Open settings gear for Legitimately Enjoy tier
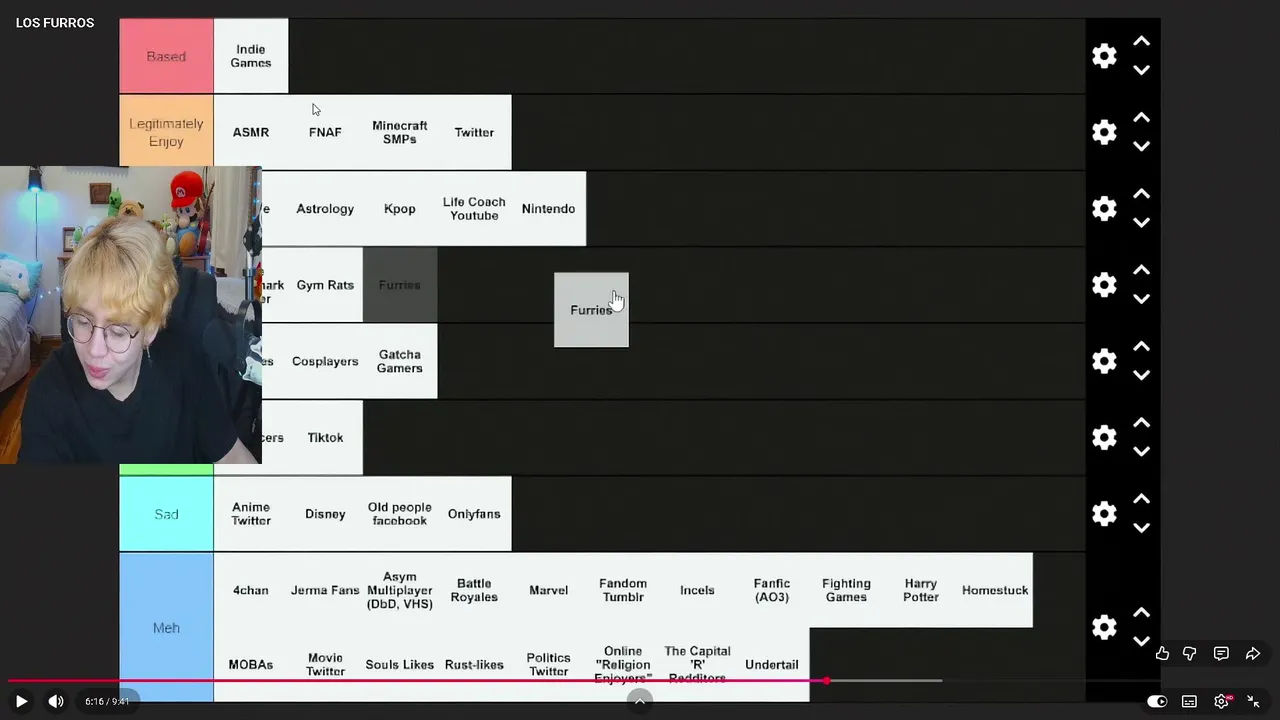This screenshot has height=720, width=1280. click(x=1104, y=132)
